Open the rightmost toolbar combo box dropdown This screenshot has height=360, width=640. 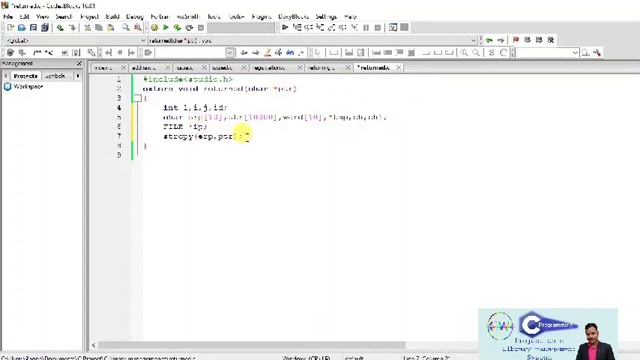coord(575,53)
